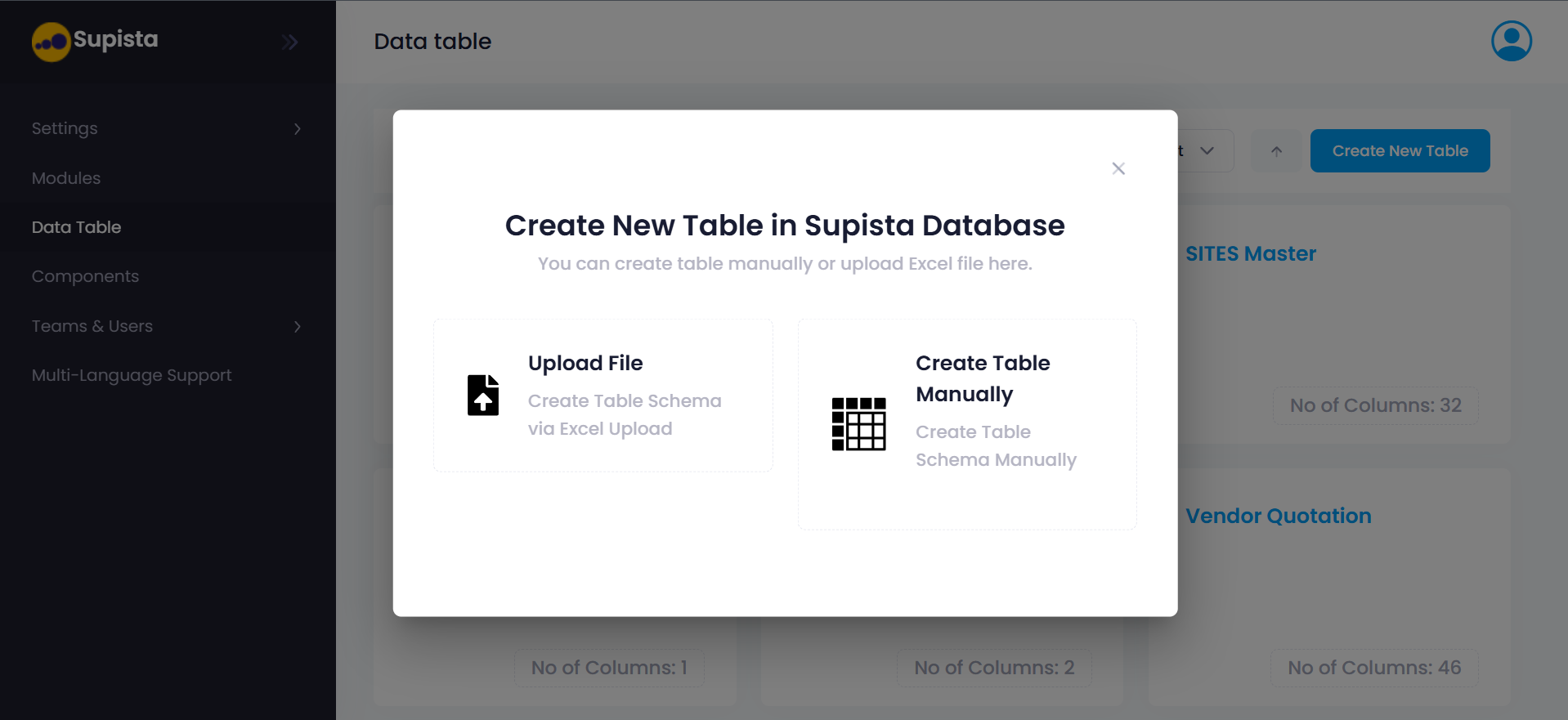Select Data Table in the sidebar

click(x=75, y=227)
